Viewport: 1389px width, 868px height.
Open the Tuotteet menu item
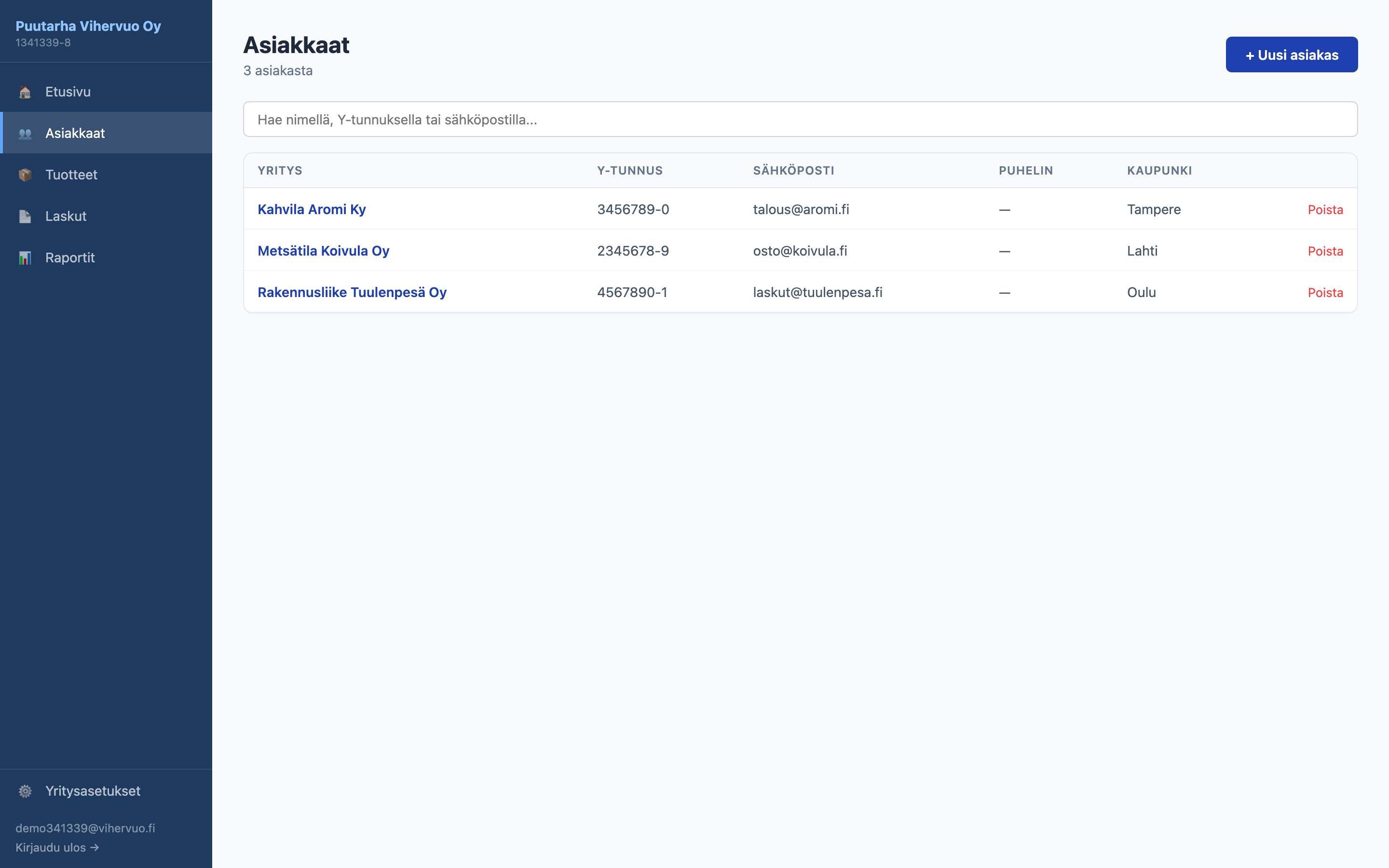click(x=106, y=175)
